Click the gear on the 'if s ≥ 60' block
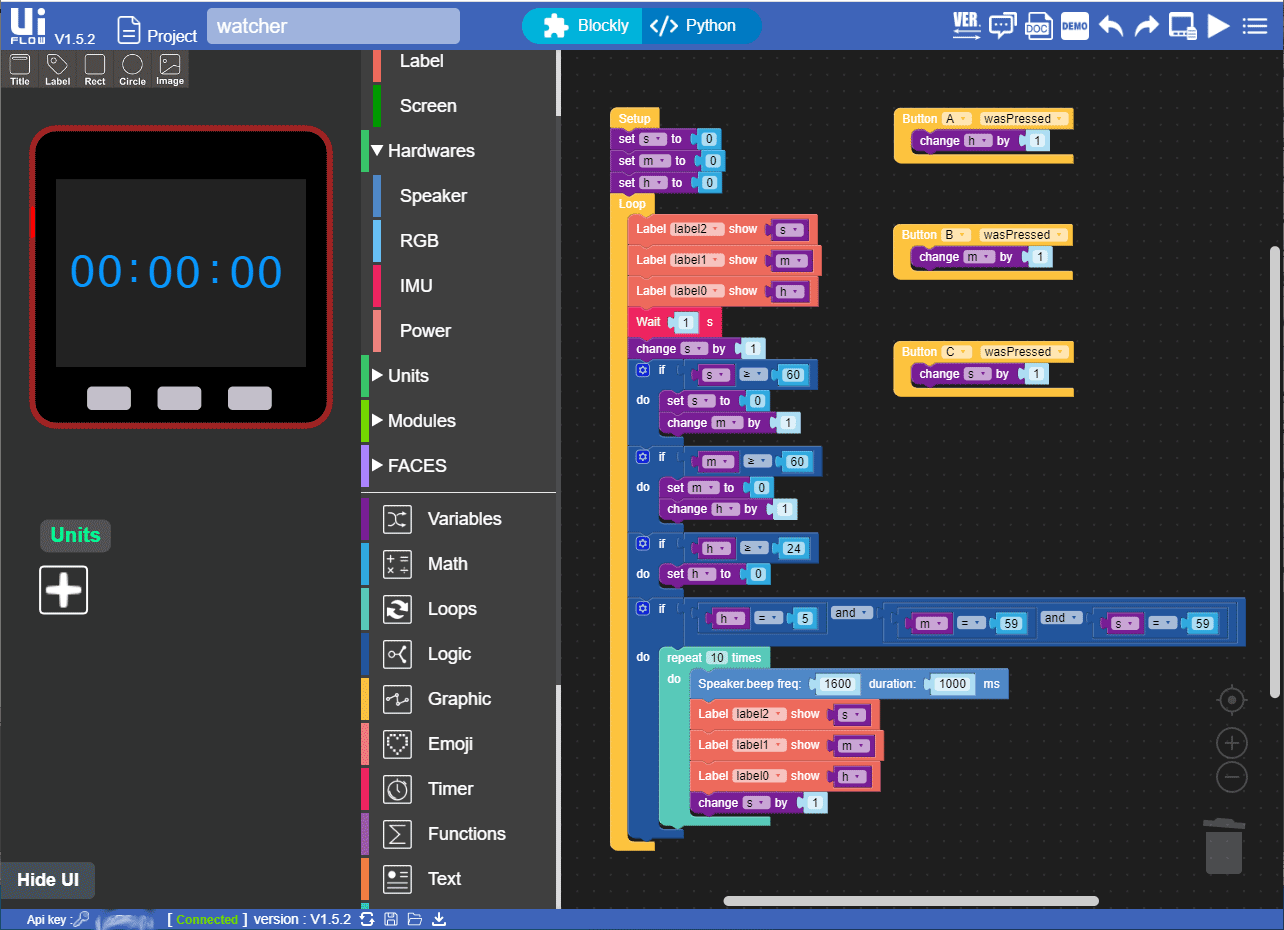The width and height of the screenshot is (1284, 930). [x=643, y=369]
